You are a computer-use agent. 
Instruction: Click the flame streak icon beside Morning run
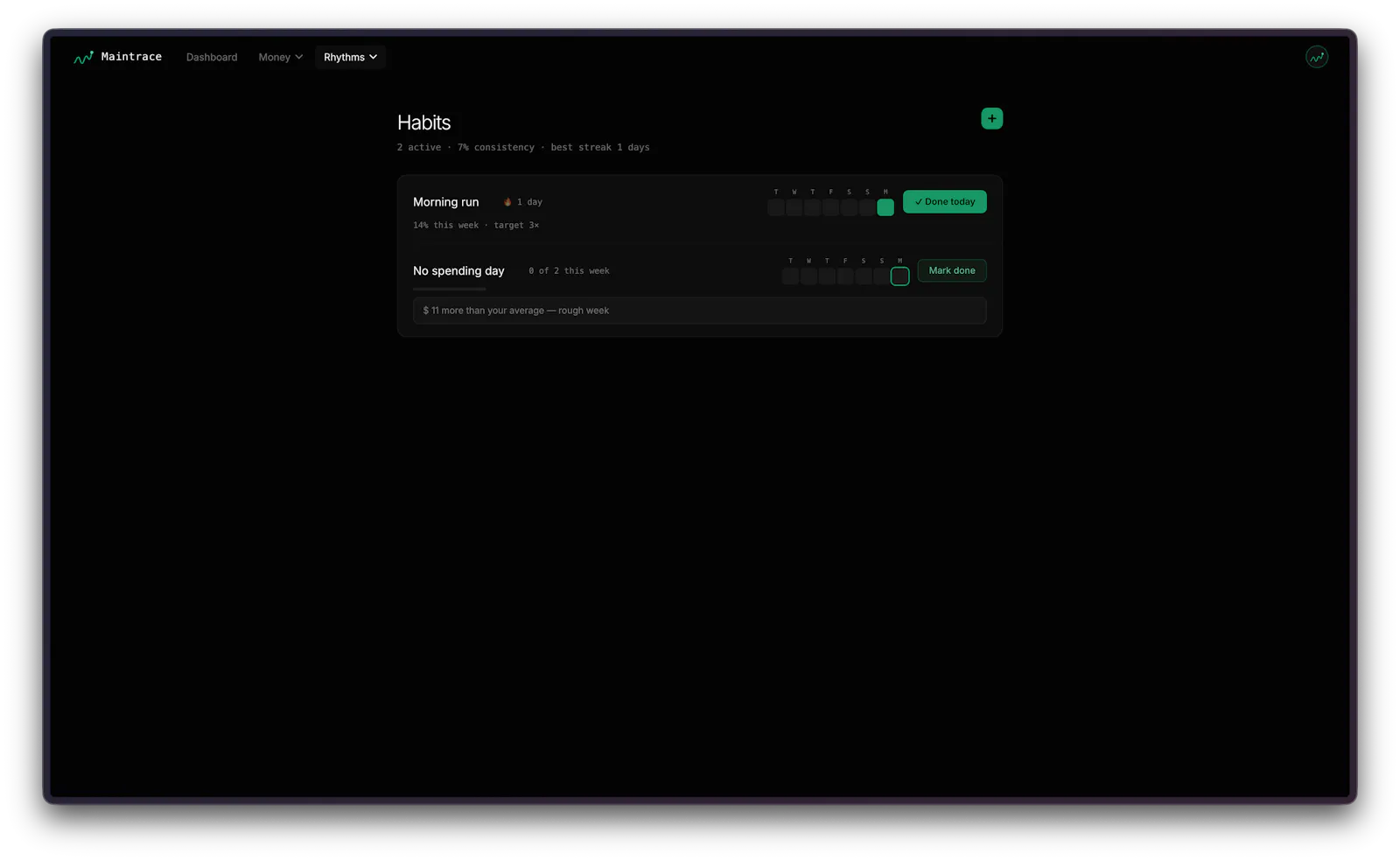(507, 202)
